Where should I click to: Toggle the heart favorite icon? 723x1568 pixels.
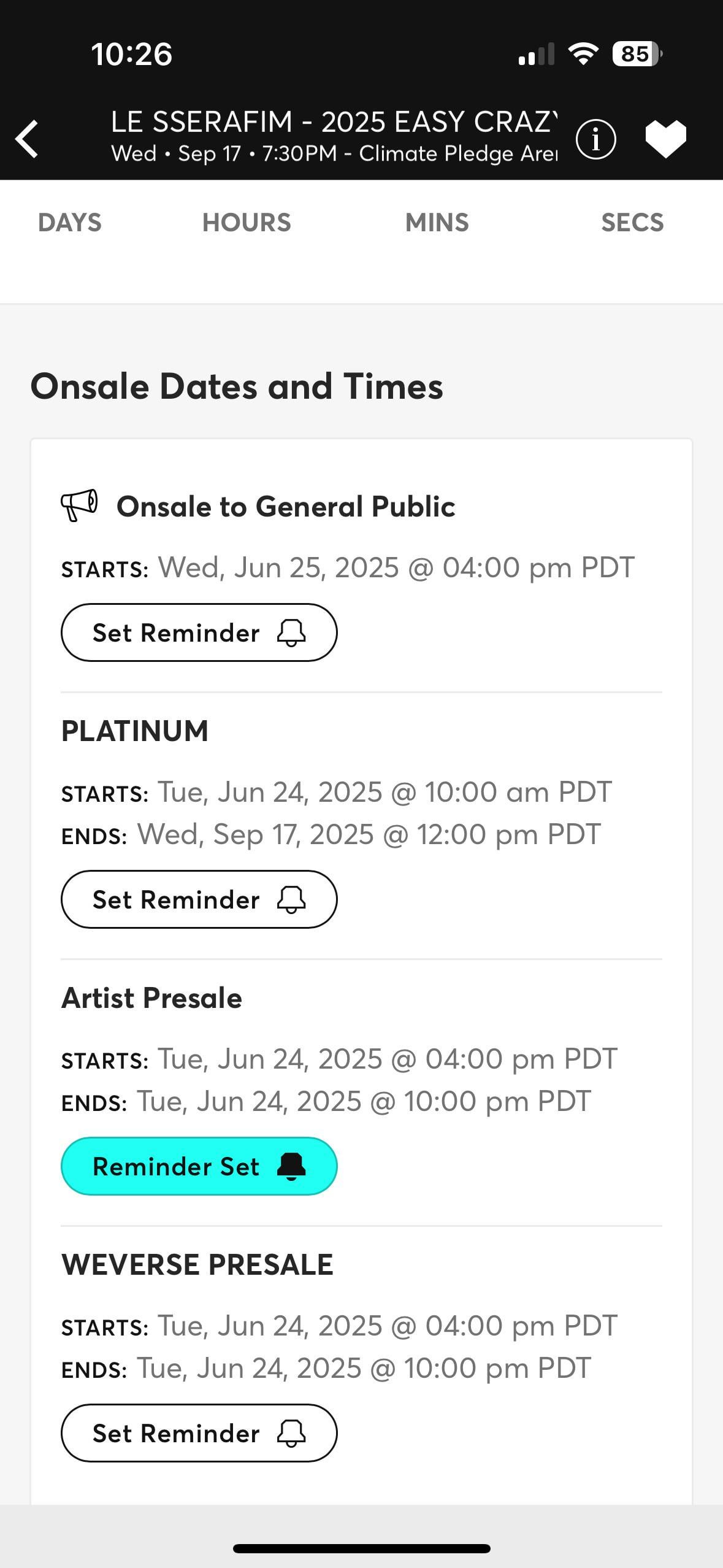pos(665,139)
